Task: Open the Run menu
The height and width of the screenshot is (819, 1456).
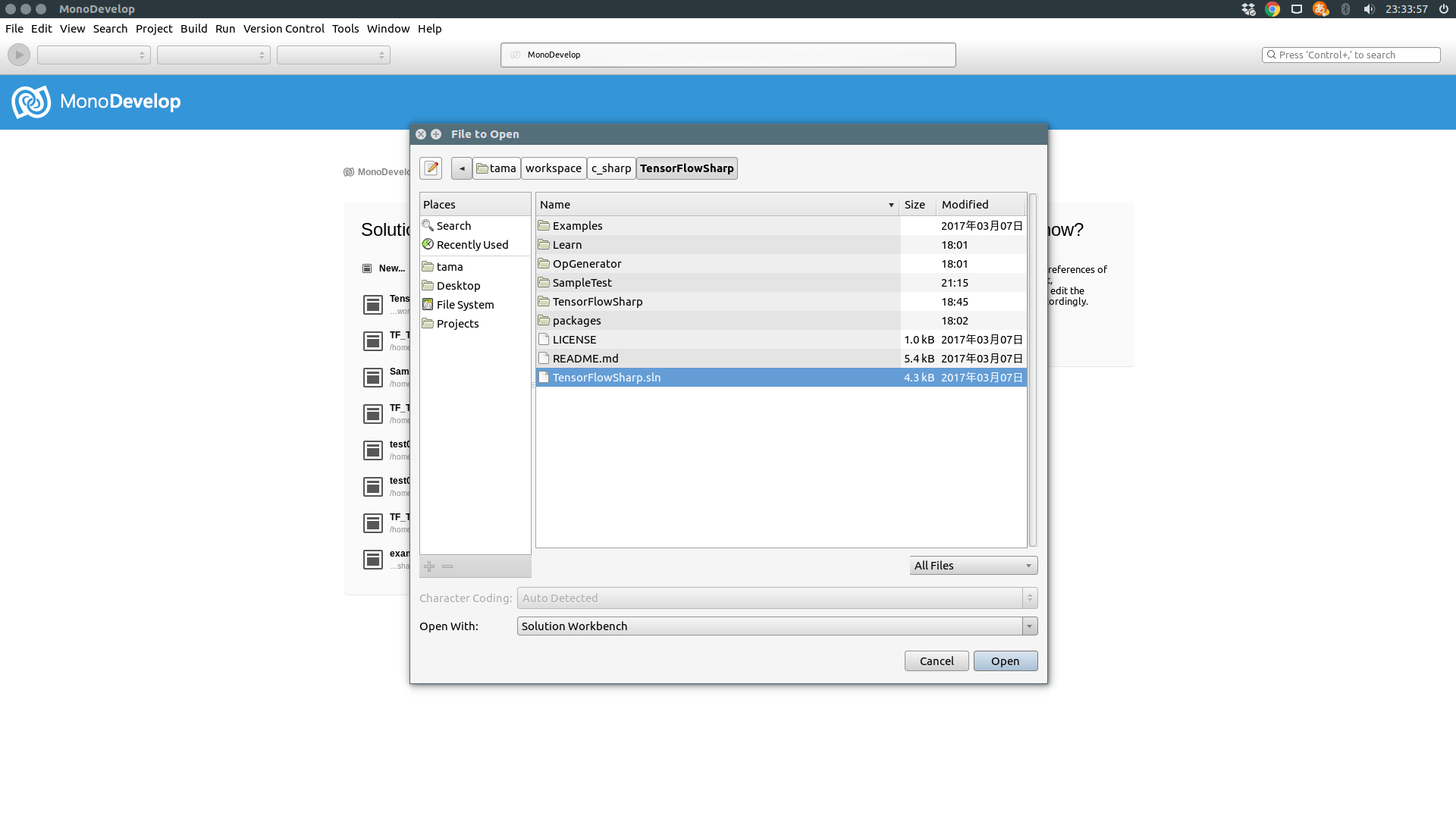Action: 225,29
